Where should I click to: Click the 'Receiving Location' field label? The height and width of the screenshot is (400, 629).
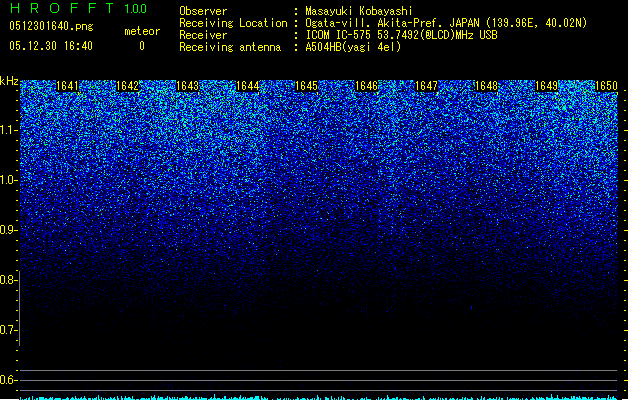(233, 23)
